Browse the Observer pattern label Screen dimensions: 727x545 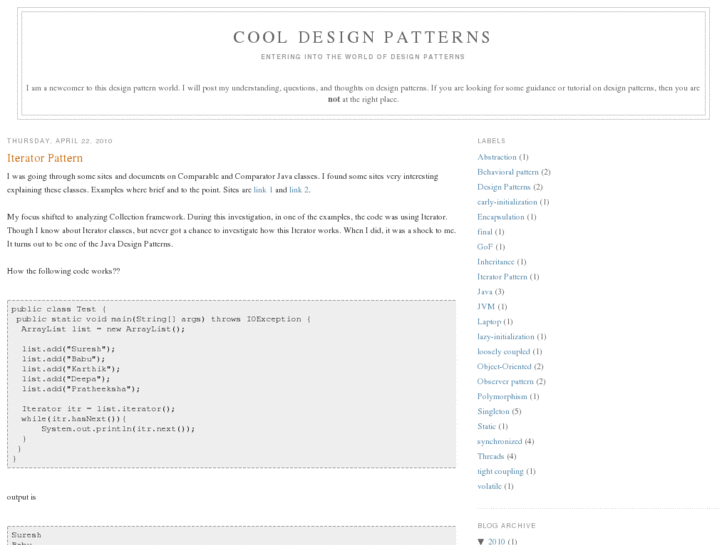[x=505, y=381]
